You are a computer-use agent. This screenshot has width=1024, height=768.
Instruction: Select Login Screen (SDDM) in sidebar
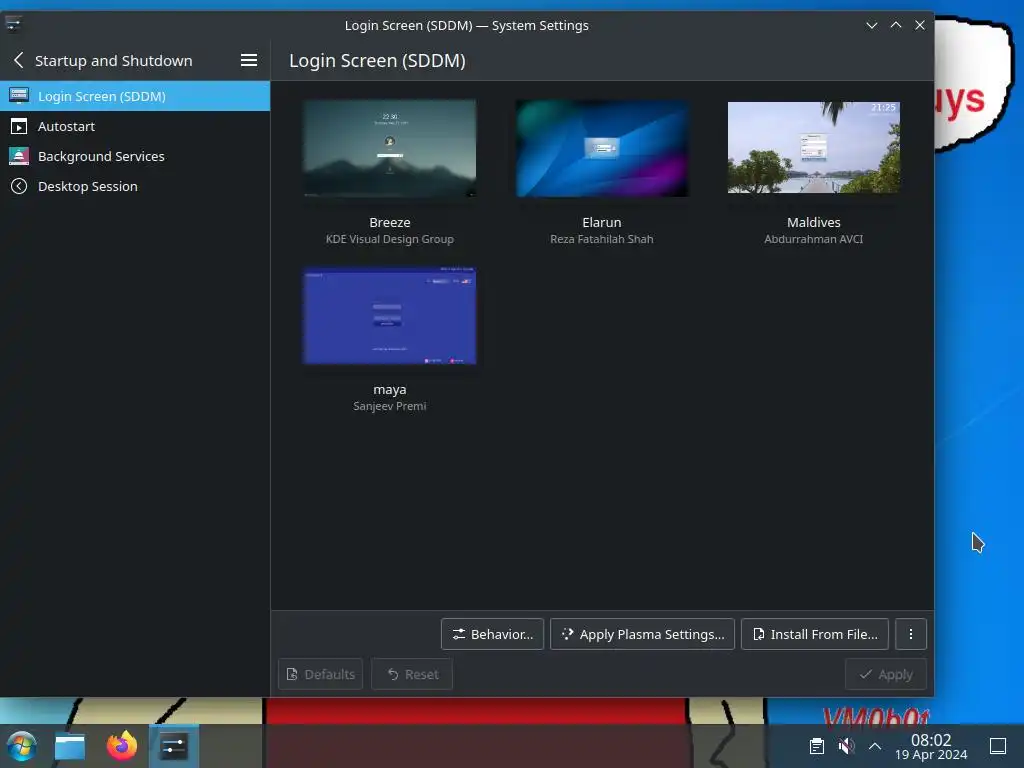[135, 96]
